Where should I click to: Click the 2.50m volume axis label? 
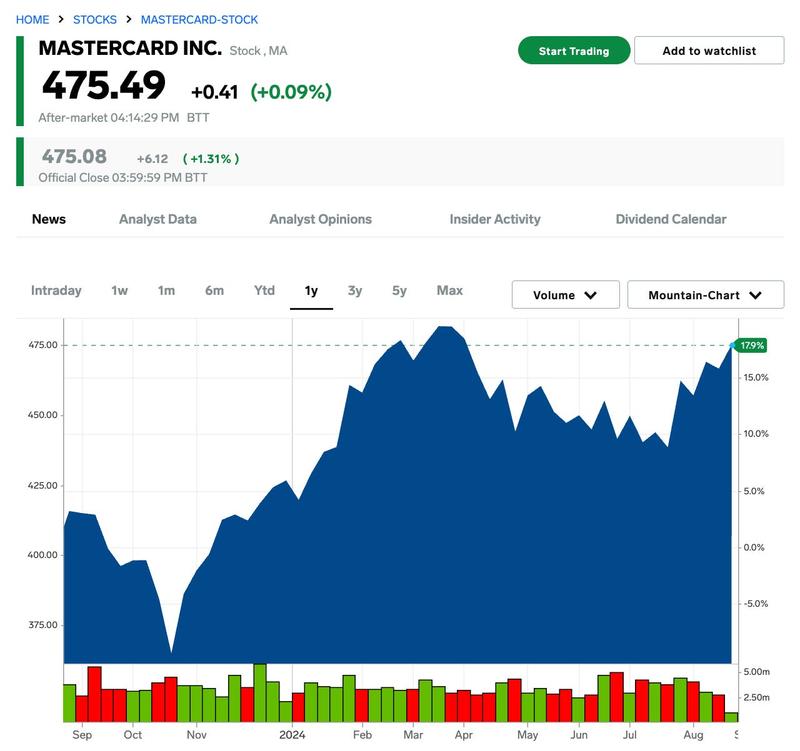[x=756, y=697]
